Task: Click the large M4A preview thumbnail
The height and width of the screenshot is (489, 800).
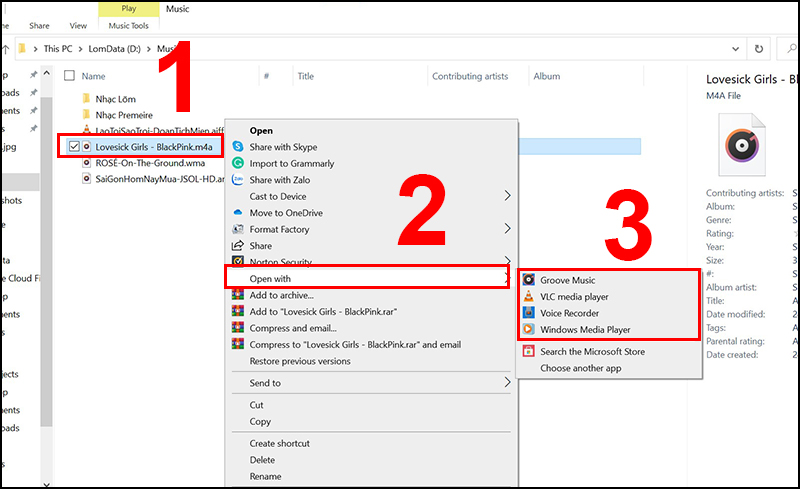Action: coord(742,145)
